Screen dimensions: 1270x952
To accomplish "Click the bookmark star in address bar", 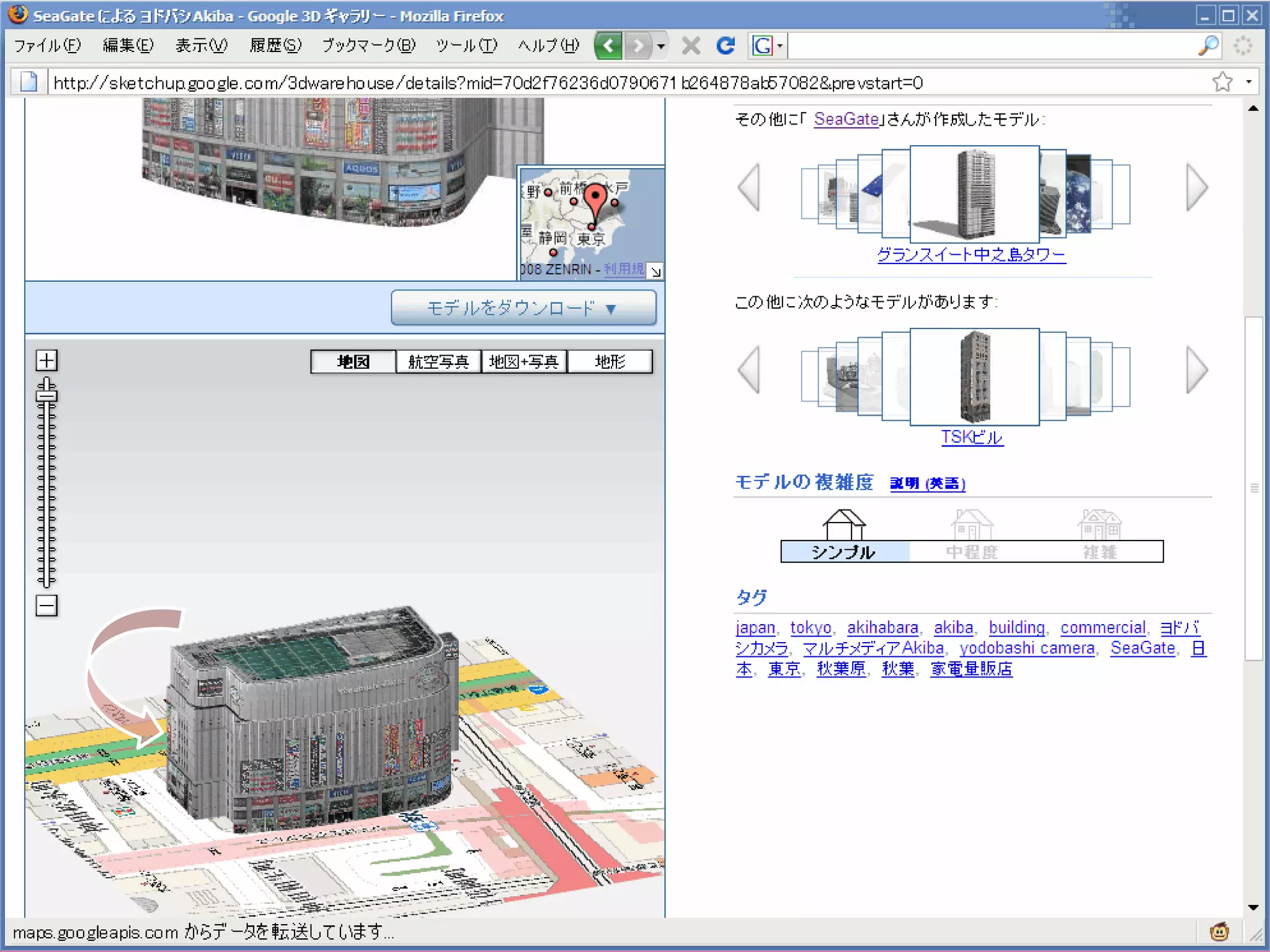I will tap(1222, 82).
